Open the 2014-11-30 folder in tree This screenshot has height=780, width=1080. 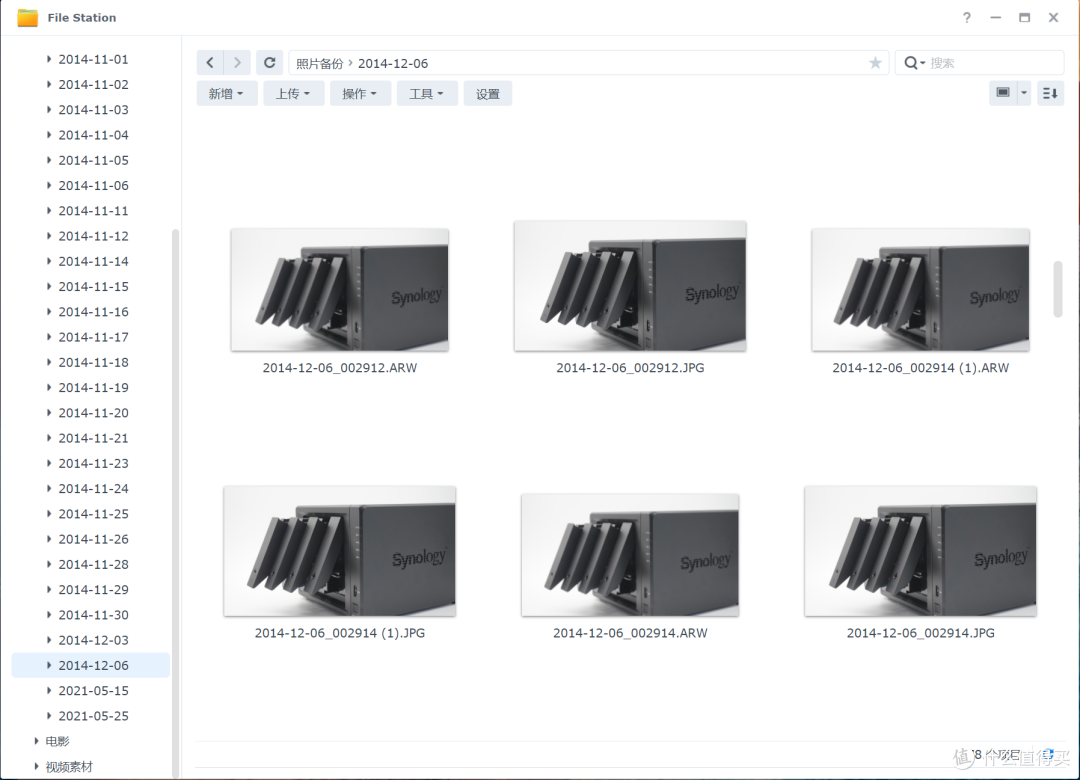point(93,615)
